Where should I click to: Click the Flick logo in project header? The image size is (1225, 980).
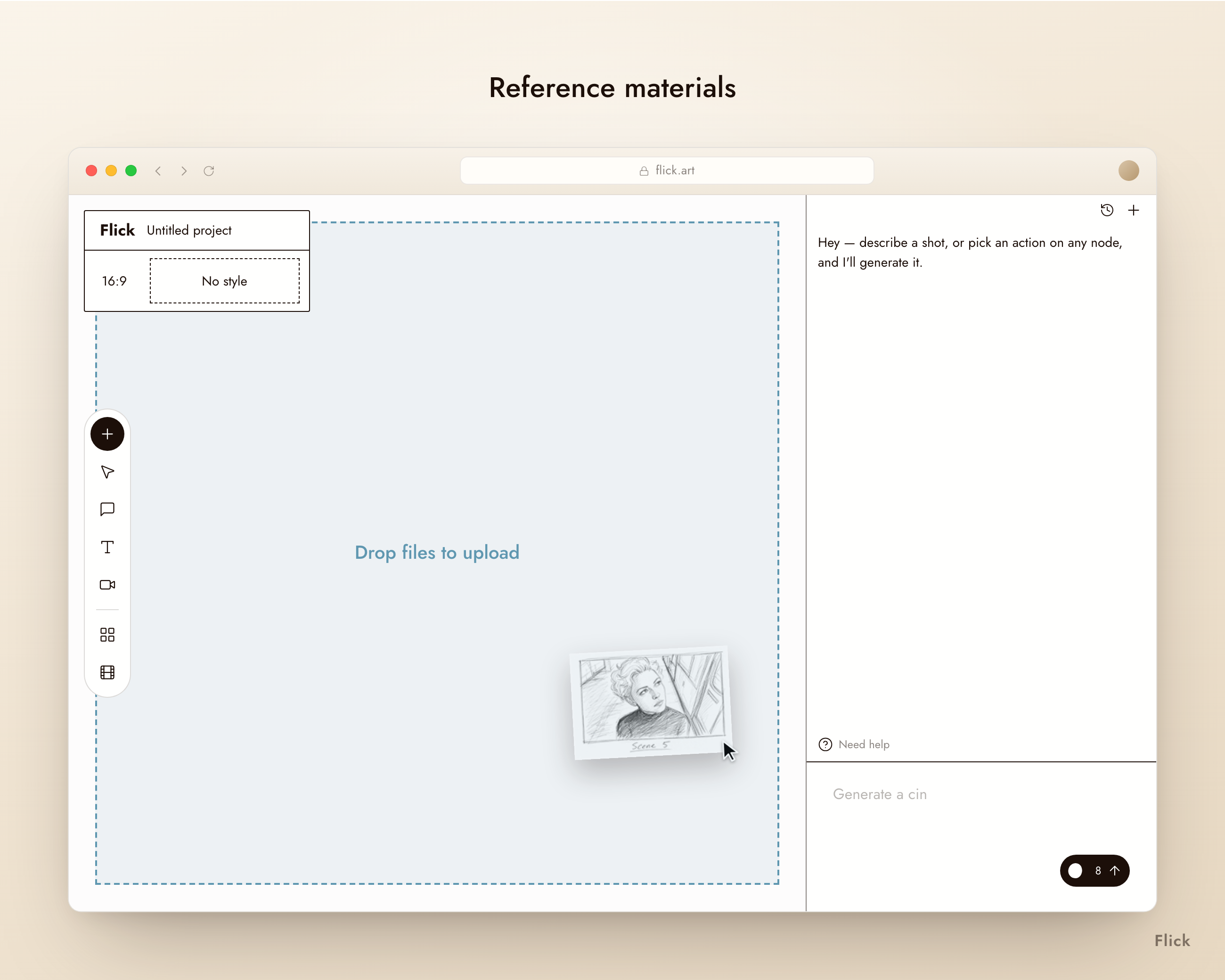pos(117,230)
